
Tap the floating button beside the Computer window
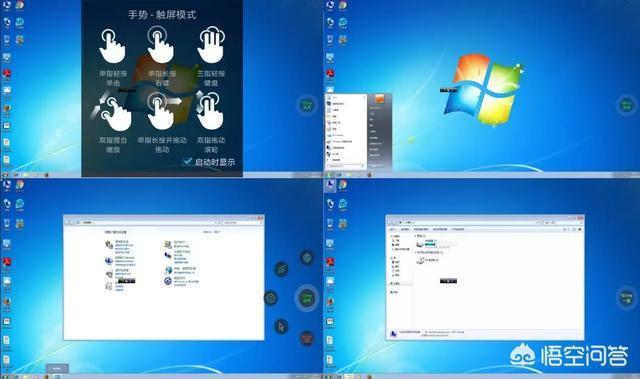627,297
